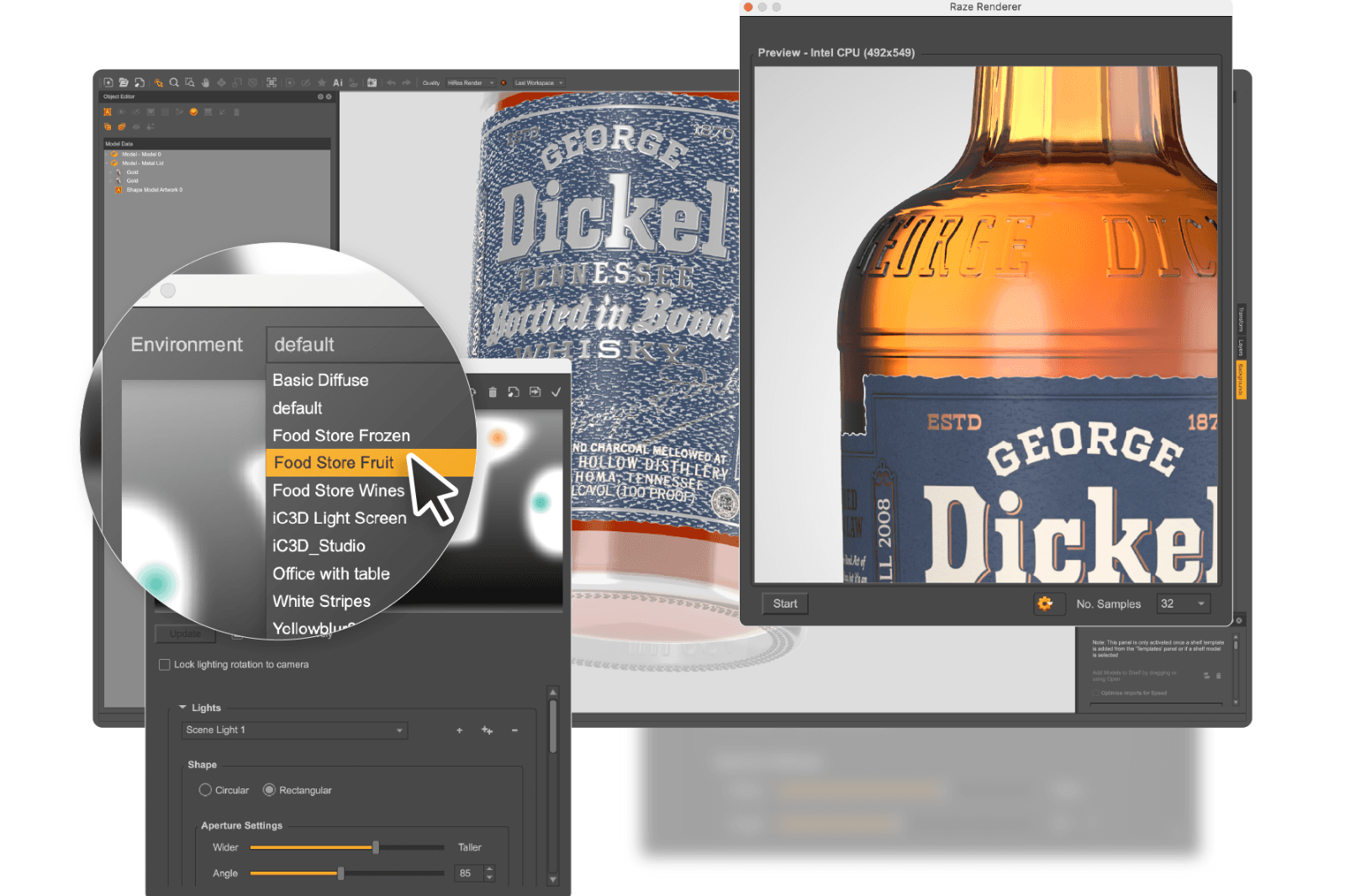The width and height of the screenshot is (1345, 896).
Task: Choose default in environment list
Action: pyautogui.click(x=297, y=408)
